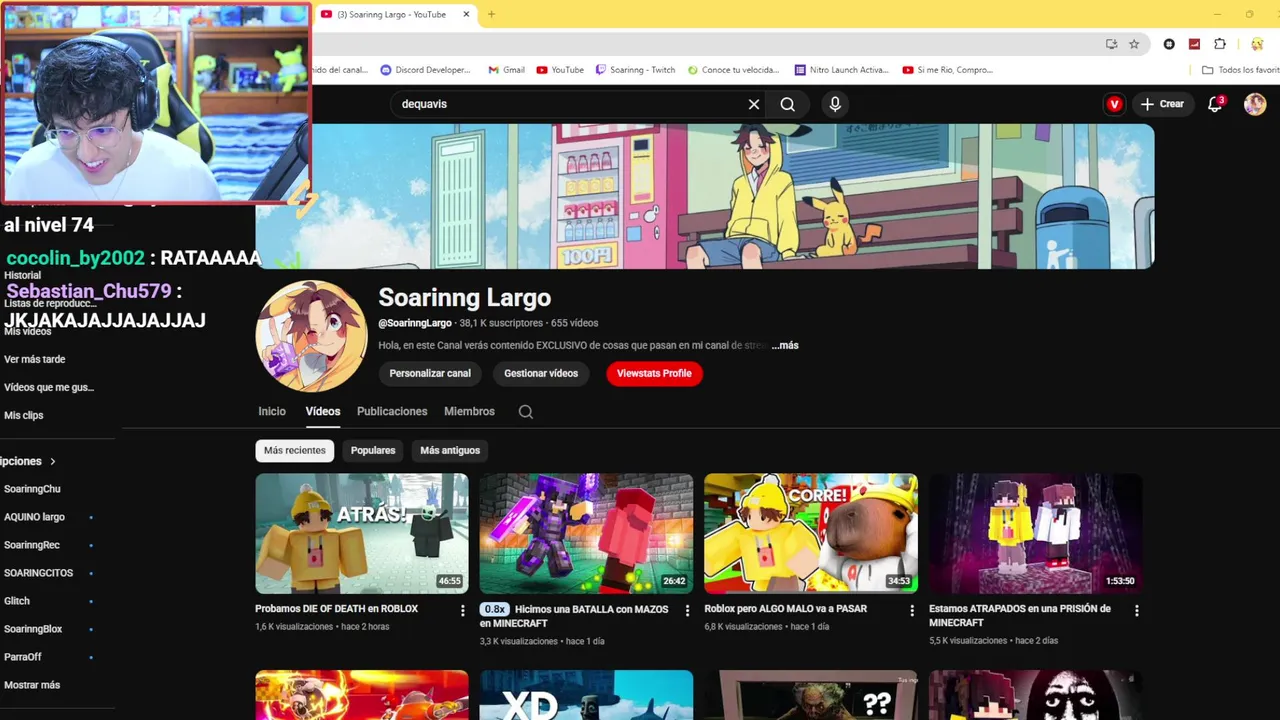This screenshot has width=1280, height=720.
Task: Open ParraOff subscription
Action: point(23,657)
